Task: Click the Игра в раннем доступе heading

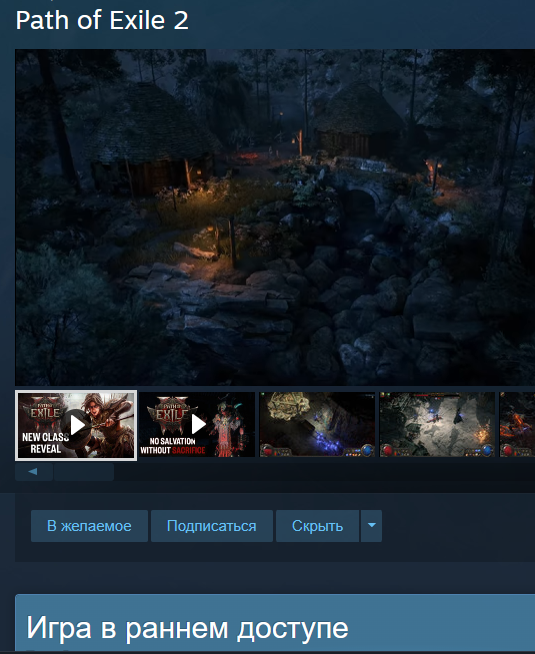Action: click(187, 628)
